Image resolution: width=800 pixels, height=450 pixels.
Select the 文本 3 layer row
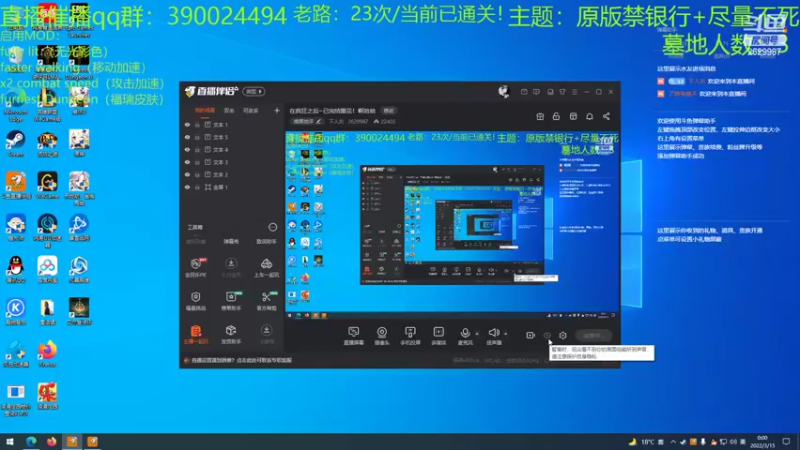click(232, 162)
